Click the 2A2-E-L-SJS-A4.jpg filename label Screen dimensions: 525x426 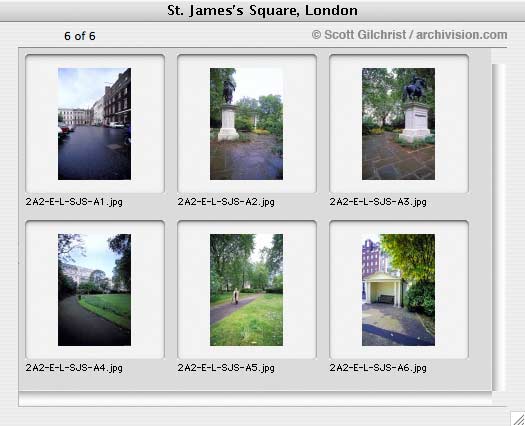click(74, 368)
